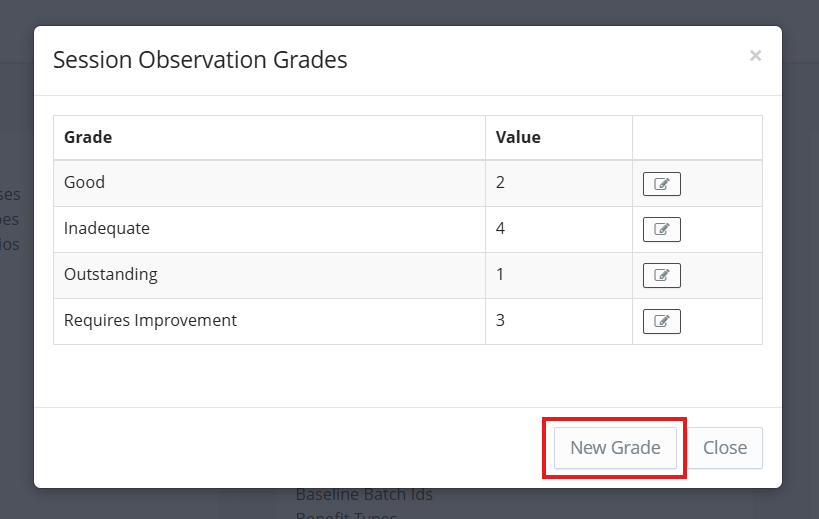Click value 3 in Requires Improvement row

click(x=501, y=321)
